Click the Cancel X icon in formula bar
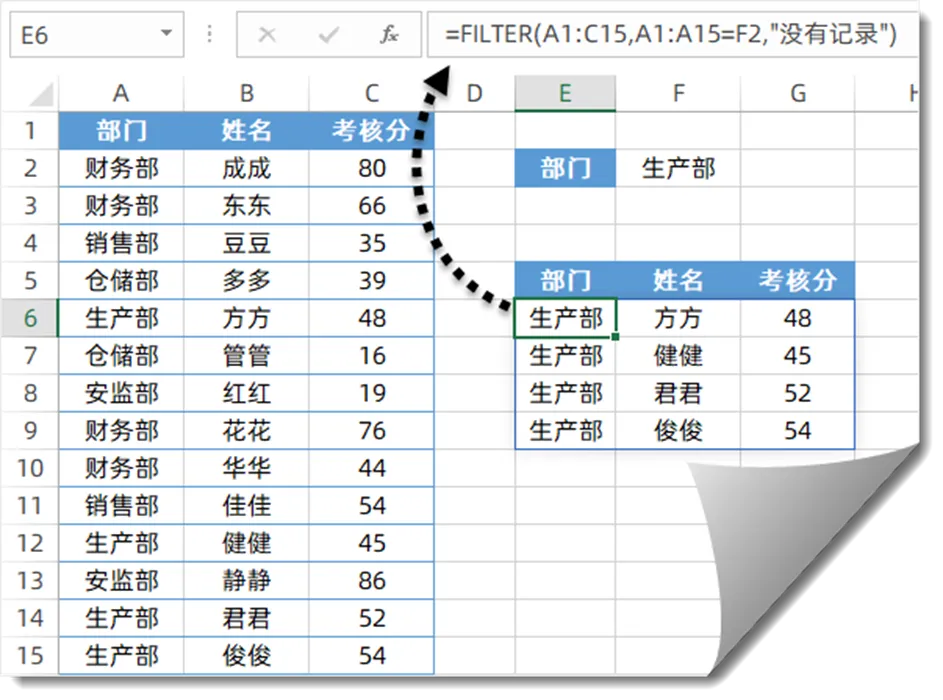Screen dimensions: 943x700 tap(267, 36)
